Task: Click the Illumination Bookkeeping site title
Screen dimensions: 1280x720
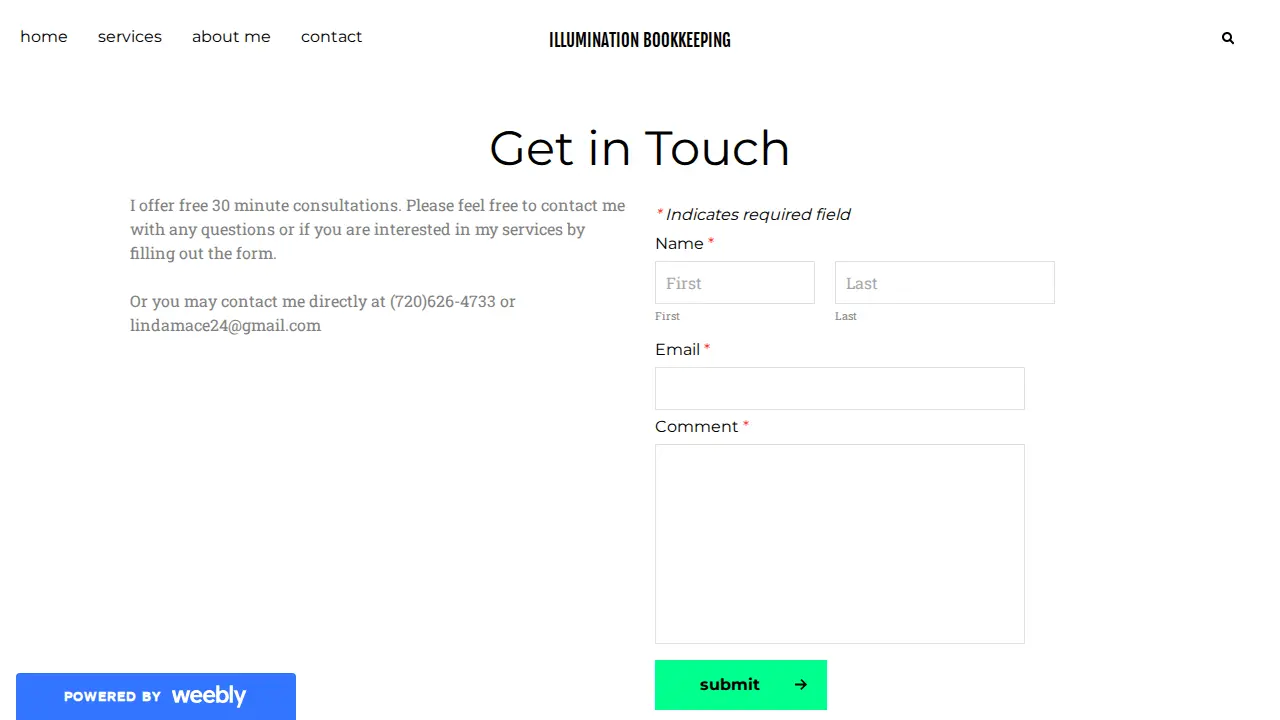Action: pos(640,40)
